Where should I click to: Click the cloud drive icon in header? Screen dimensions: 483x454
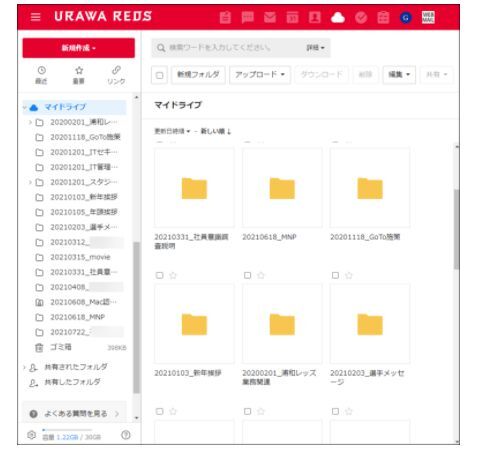coord(338,17)
